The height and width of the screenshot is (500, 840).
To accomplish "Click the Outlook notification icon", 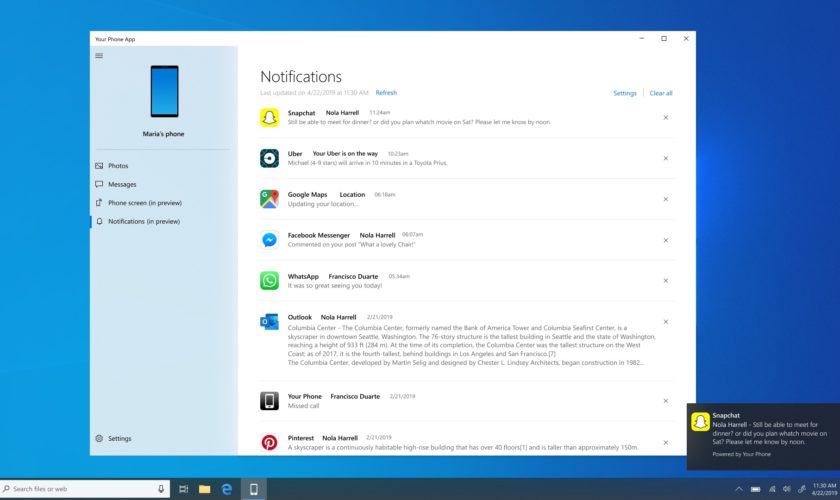I will [269, 321].
